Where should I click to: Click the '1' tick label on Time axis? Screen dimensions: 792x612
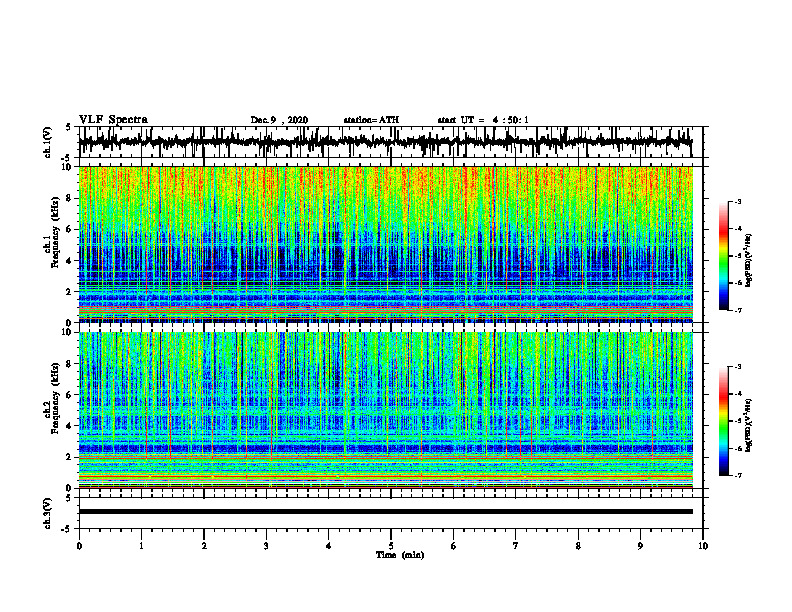[x=142, y=546]
